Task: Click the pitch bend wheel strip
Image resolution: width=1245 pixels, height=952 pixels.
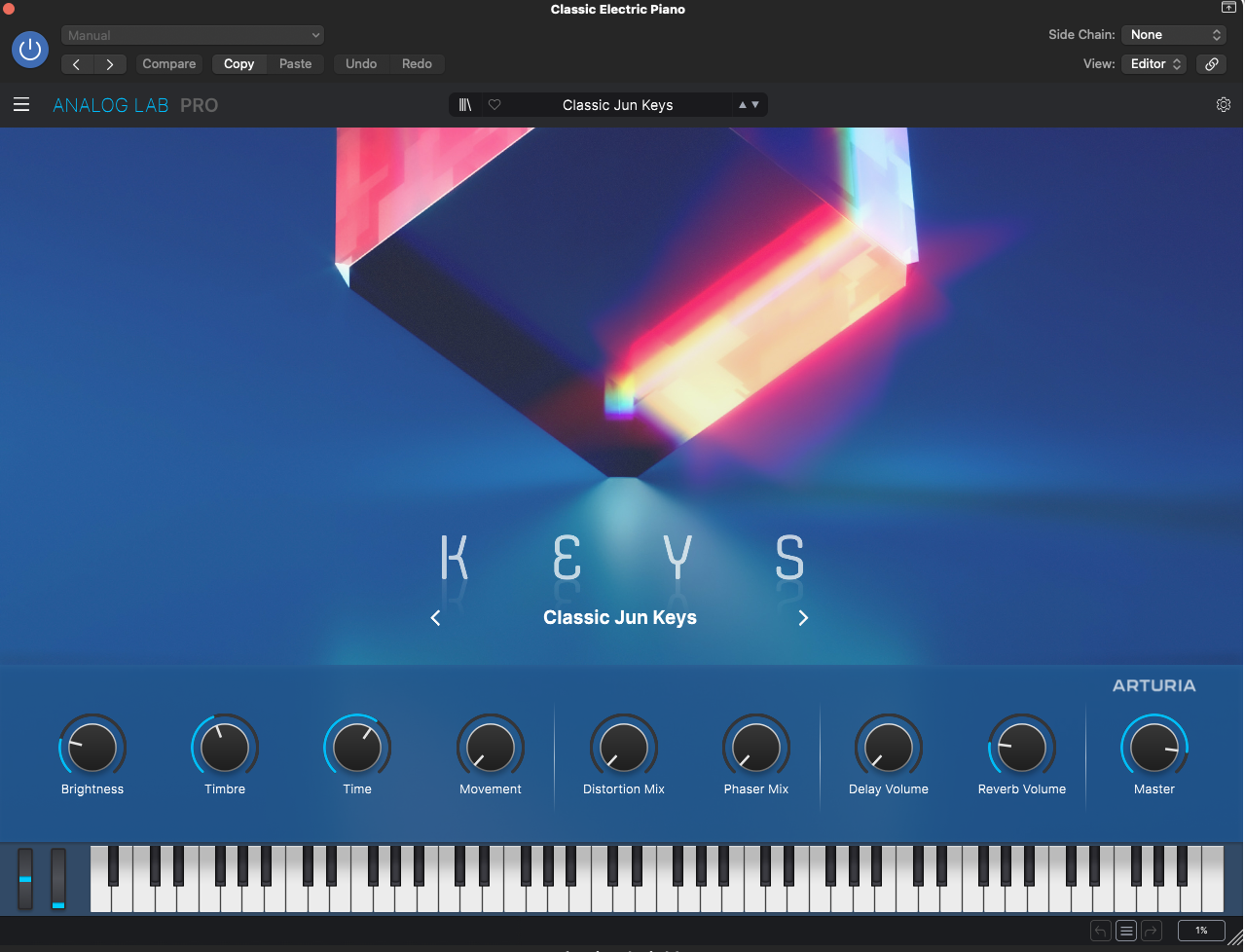Action: pyautogui.click(x=25, y=879)
